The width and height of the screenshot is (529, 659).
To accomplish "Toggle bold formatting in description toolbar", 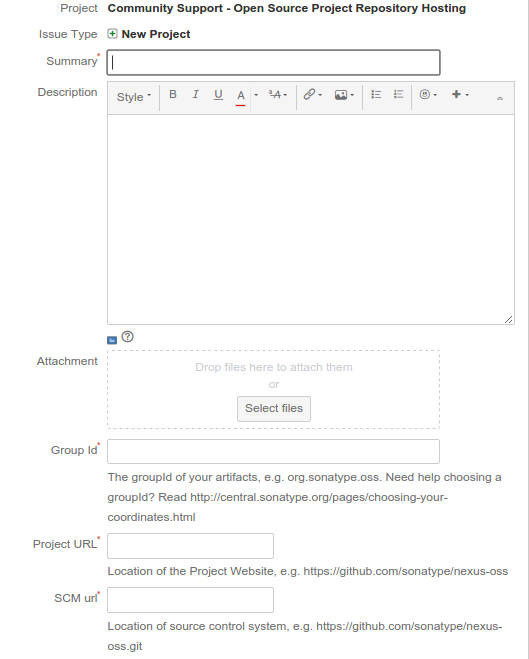I will (x=173, y=95).
